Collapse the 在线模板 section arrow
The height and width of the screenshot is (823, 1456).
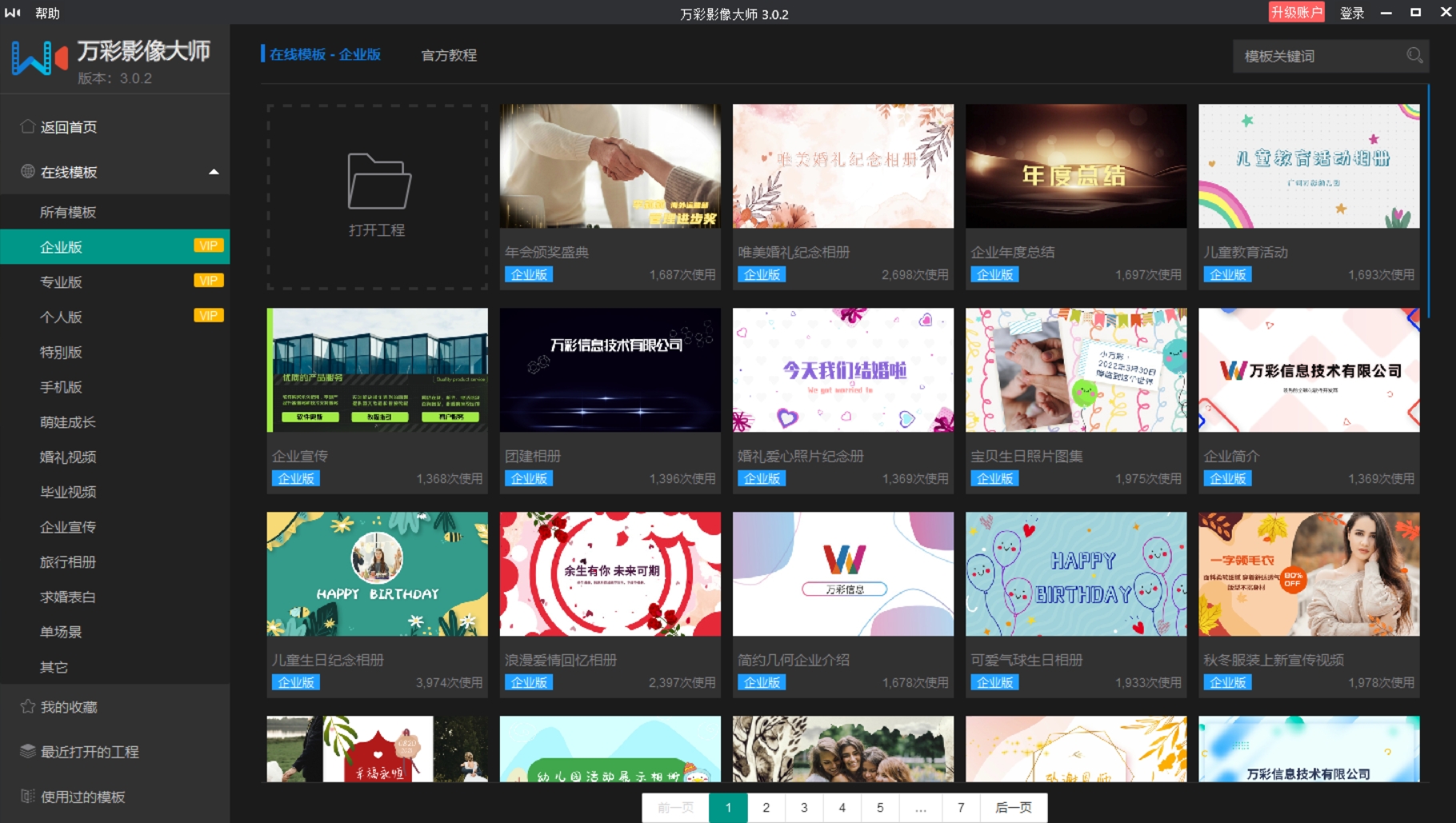click(214, 172)
